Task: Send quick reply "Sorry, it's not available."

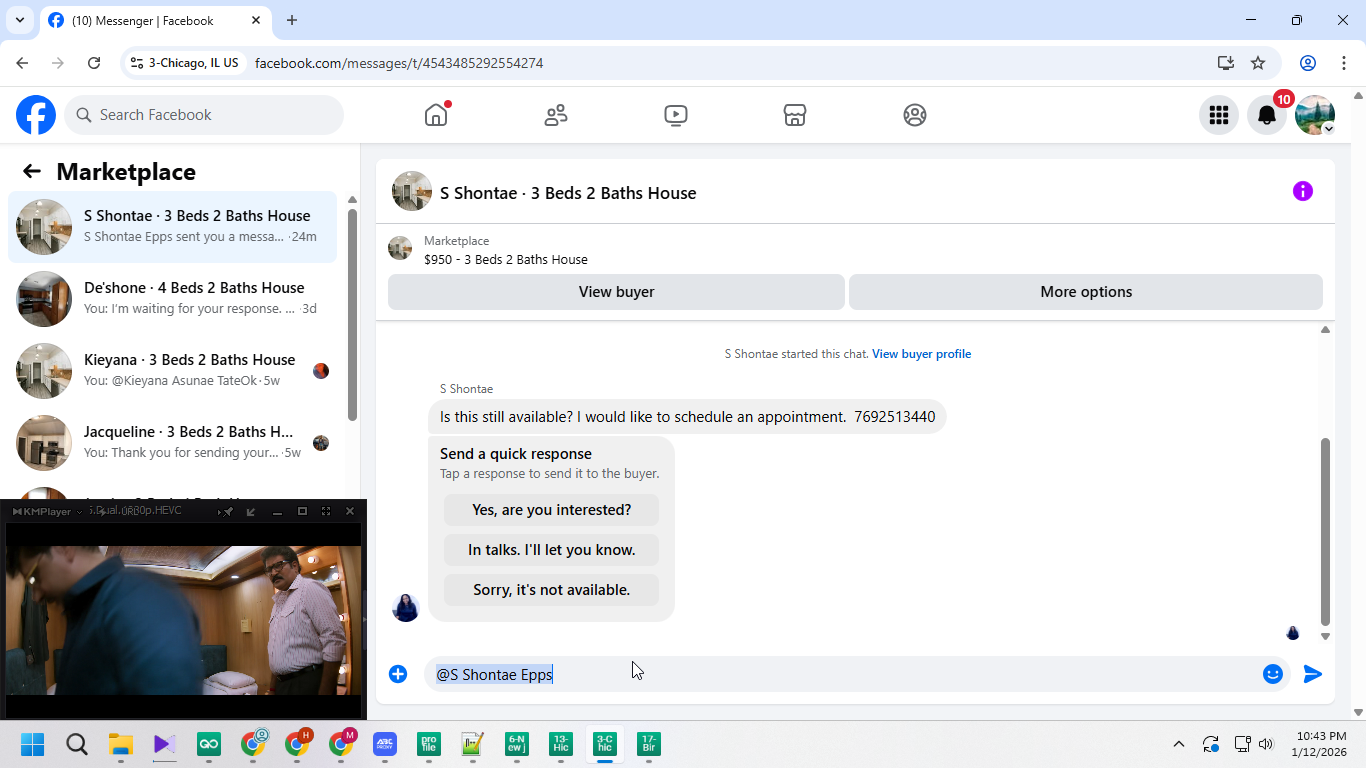Action: click(552, 590)
